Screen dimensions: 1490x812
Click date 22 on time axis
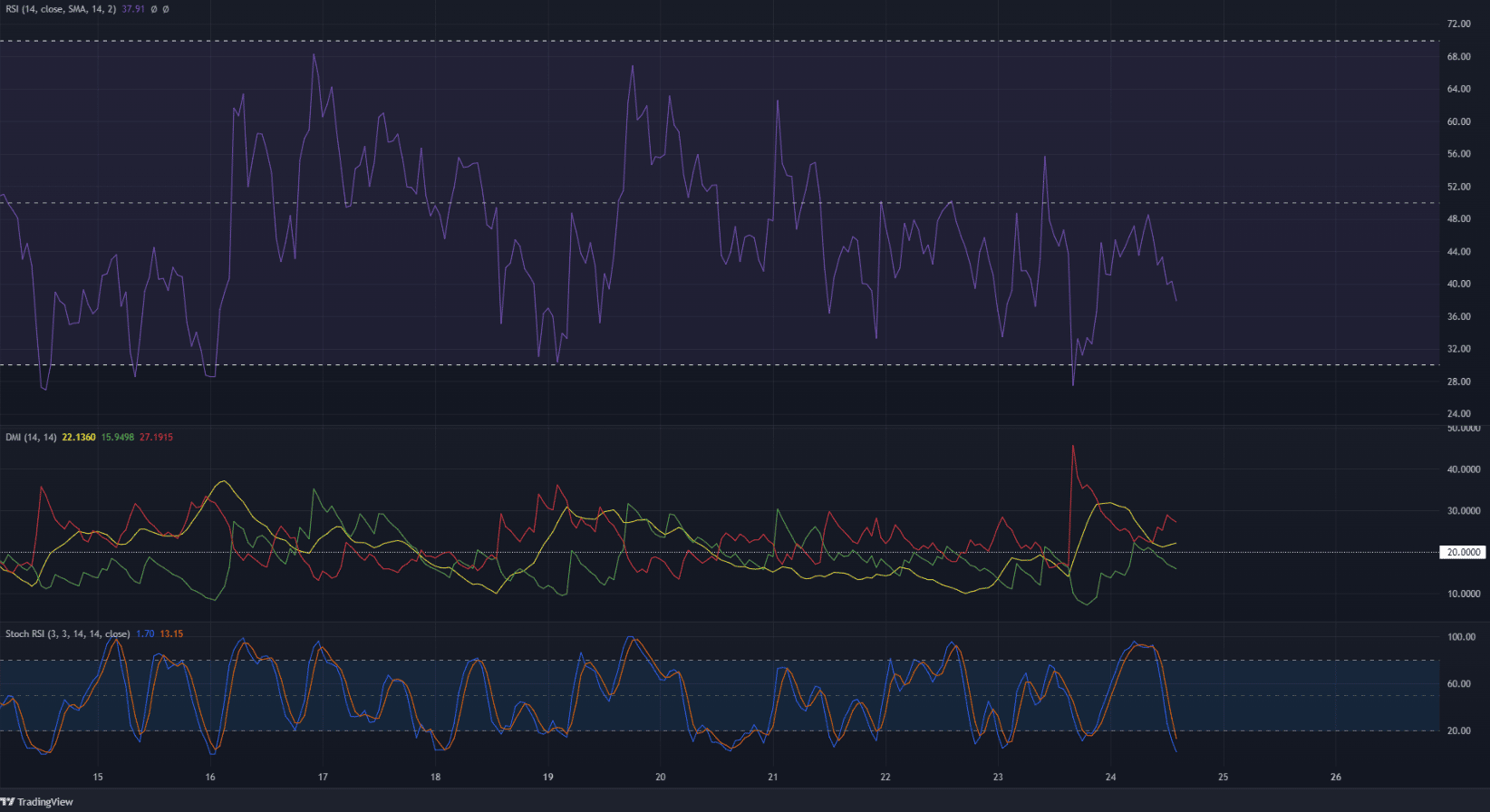coord(885,777)
